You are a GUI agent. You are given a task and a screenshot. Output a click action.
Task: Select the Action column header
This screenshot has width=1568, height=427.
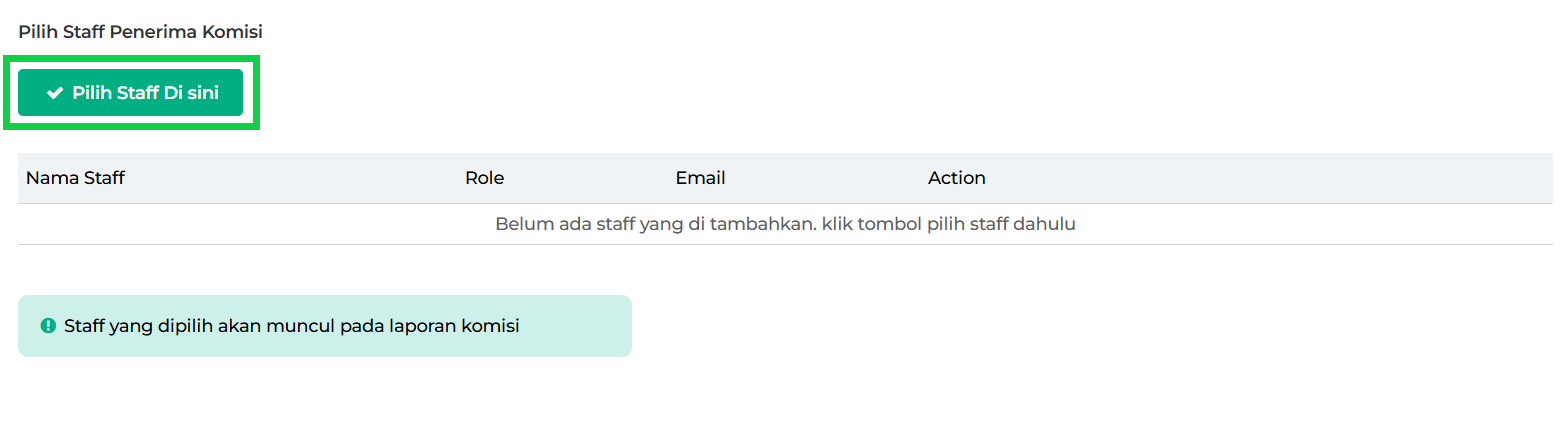(957, 178)
